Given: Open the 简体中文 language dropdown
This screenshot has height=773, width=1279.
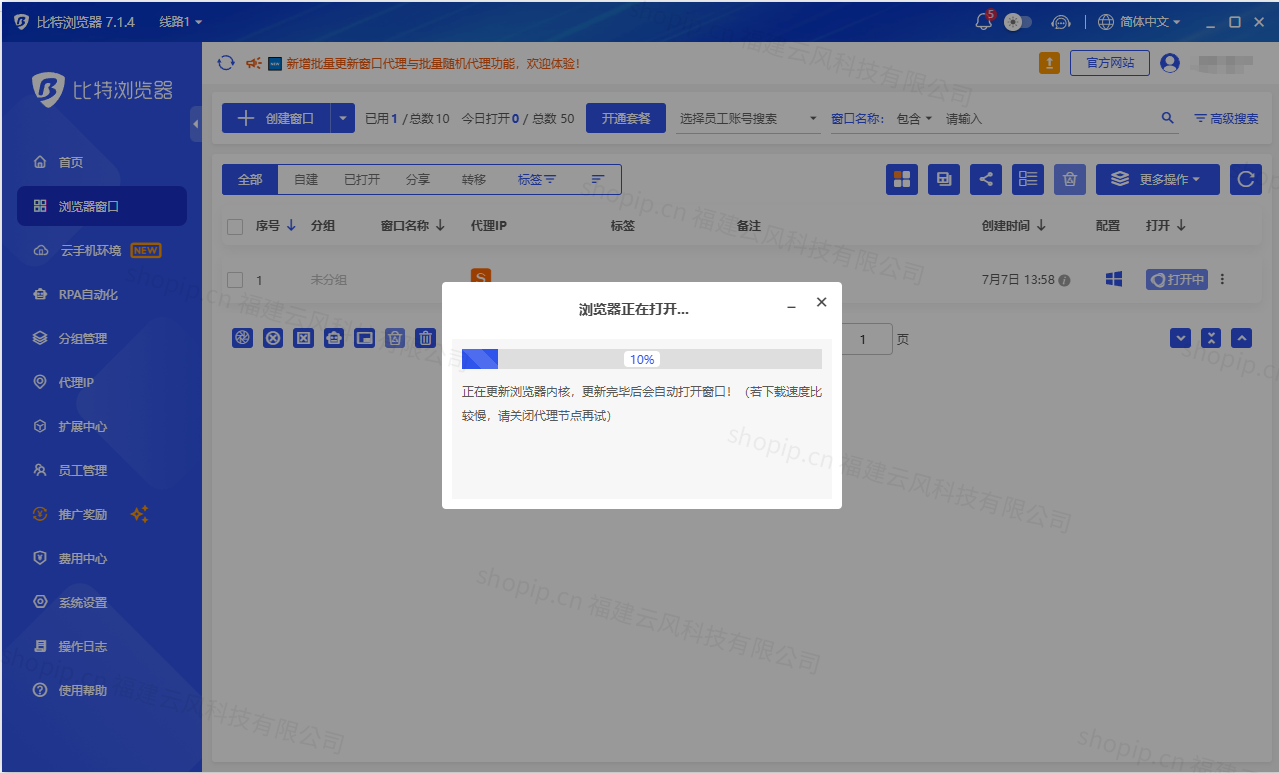Looking at the screenshot, I should [1139, 22].
